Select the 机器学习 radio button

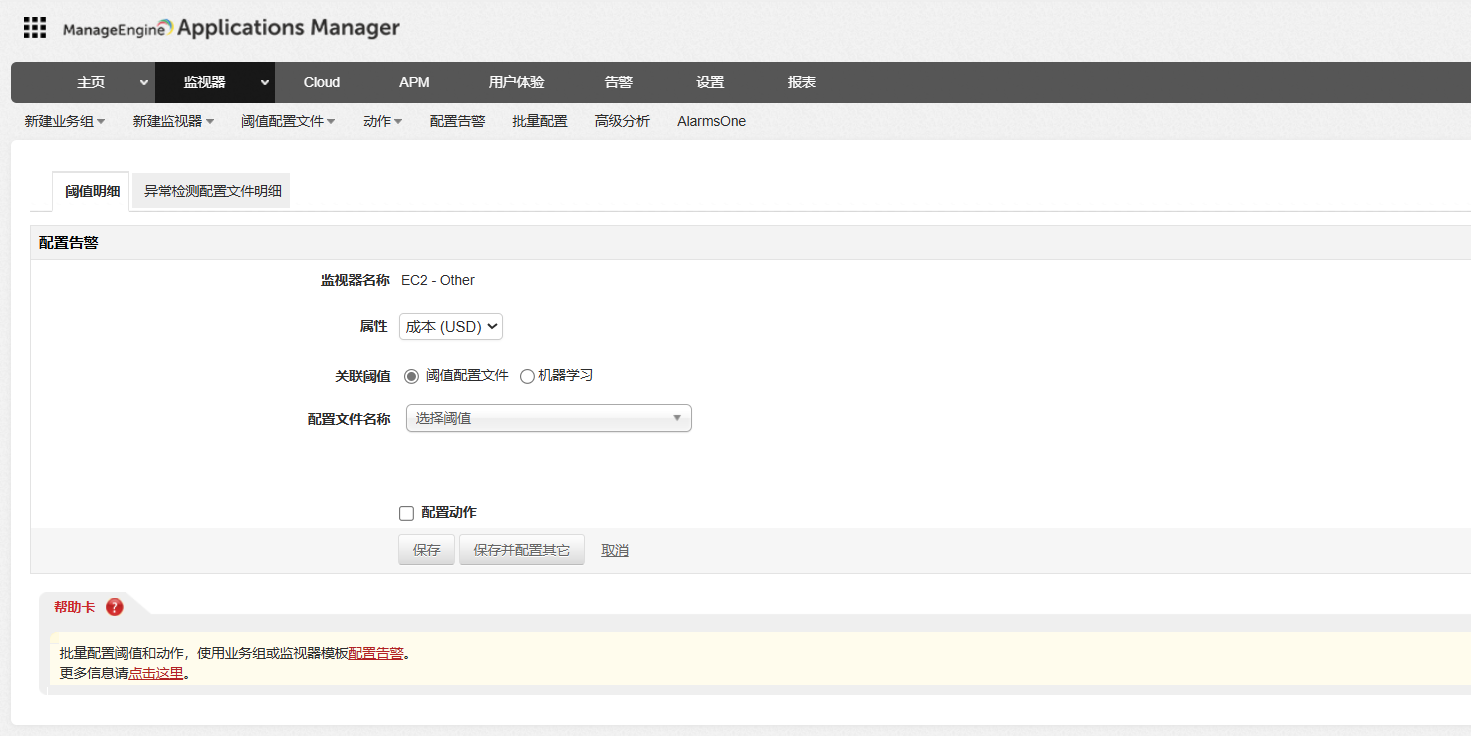[527, 376]
